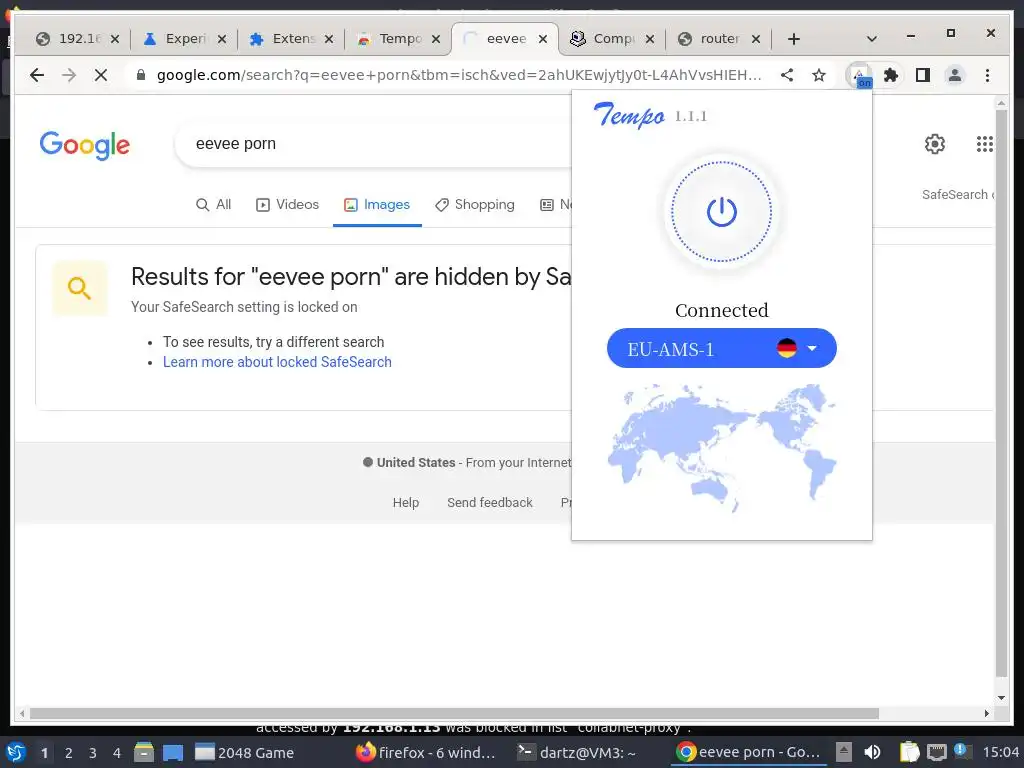Close the eevee tab
The image size is (1024, 768).
tap(543, 39)
